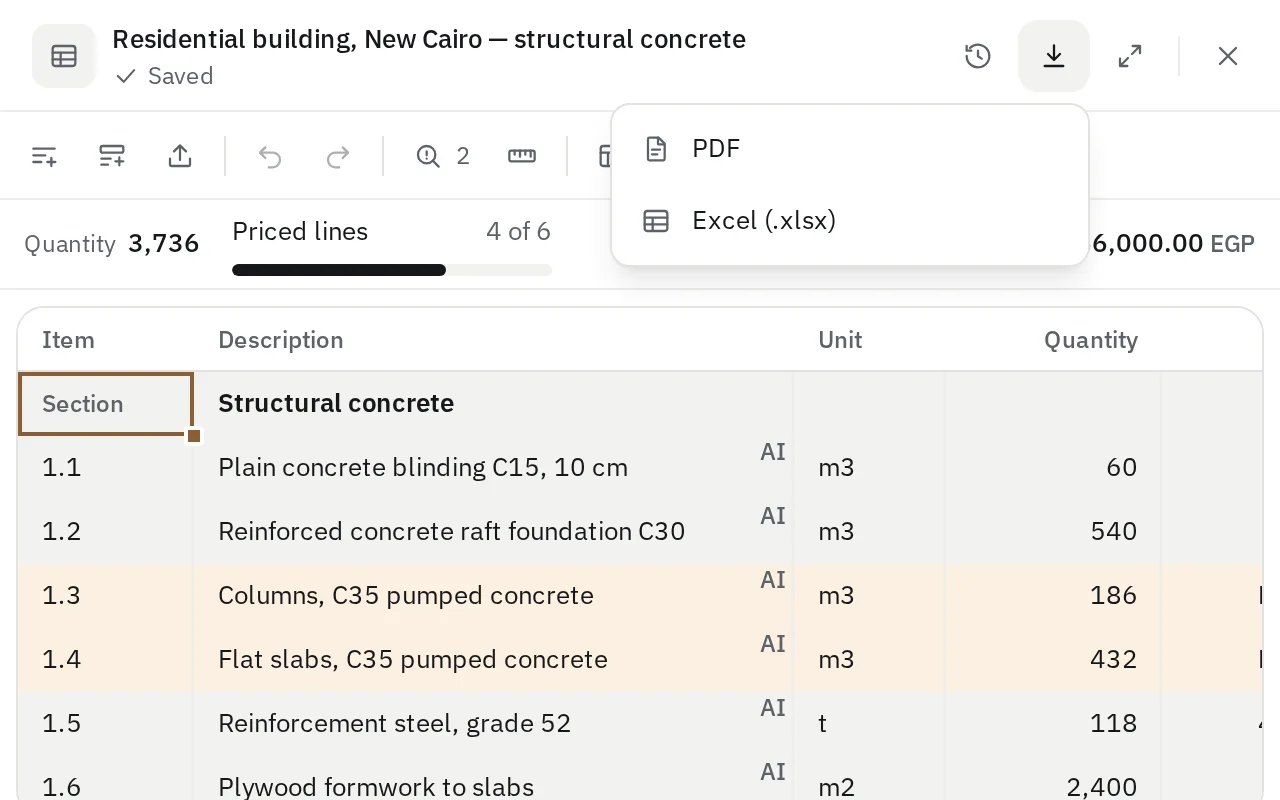The width and height of the screenshot is (1280, 800).
Task: Click AI badge on Reinforcement steel row
Action: click(x=773, y=708)
